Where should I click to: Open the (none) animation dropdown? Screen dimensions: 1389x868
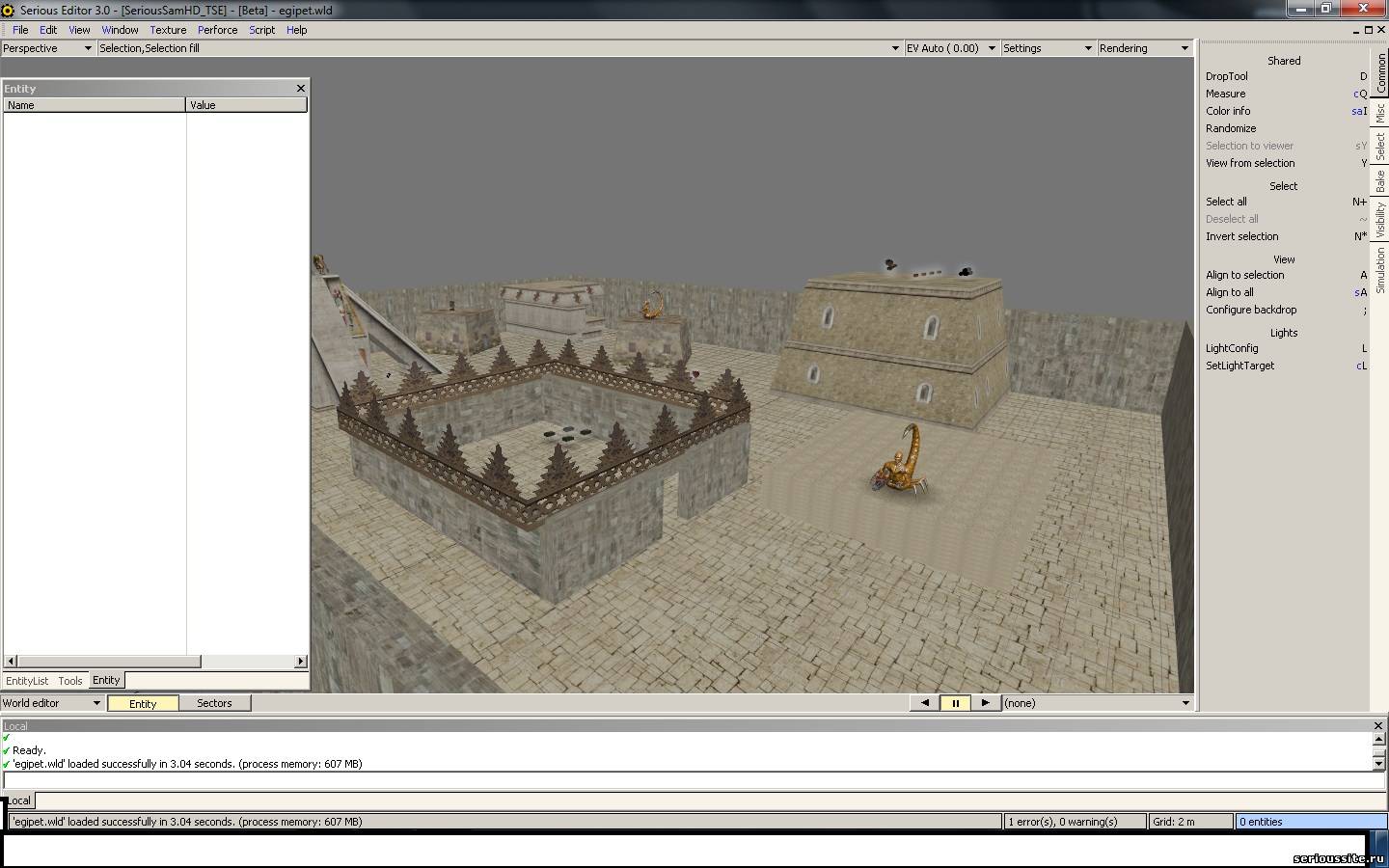tap(1098, 703)
